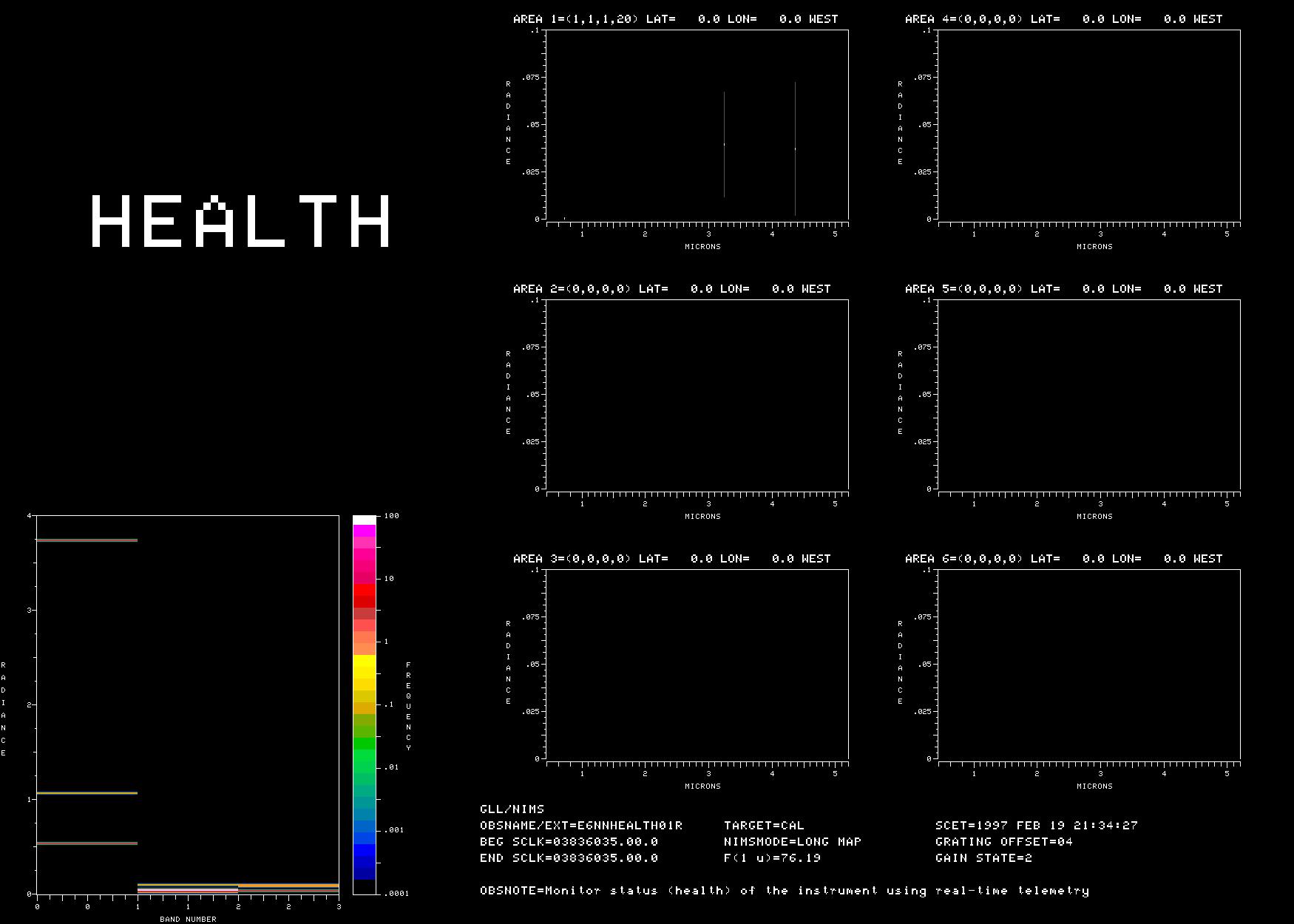Select the AREA 5=(0,0,0,0) plot header
This screenshot has height=924, width=1294.
(x=1064, y=289)
